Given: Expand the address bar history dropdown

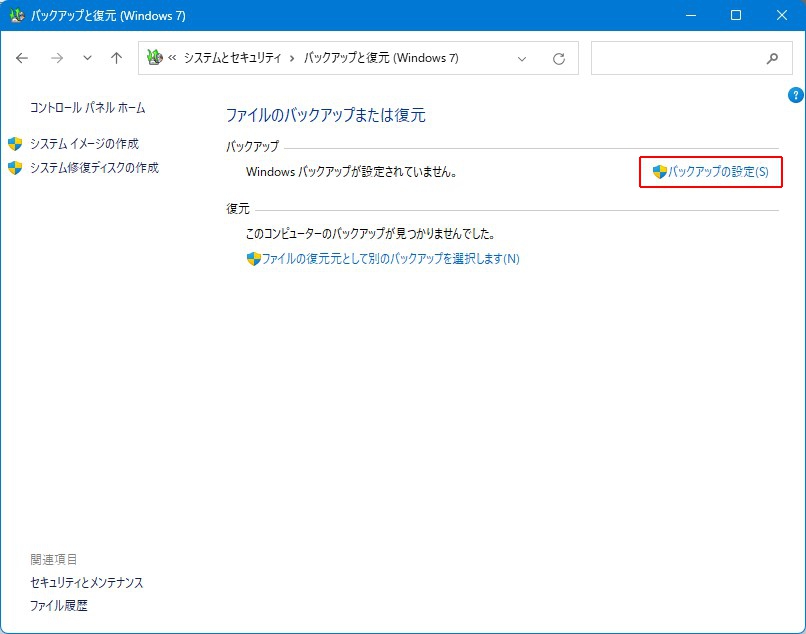Looking at the screenshot, I should [522, 58].
